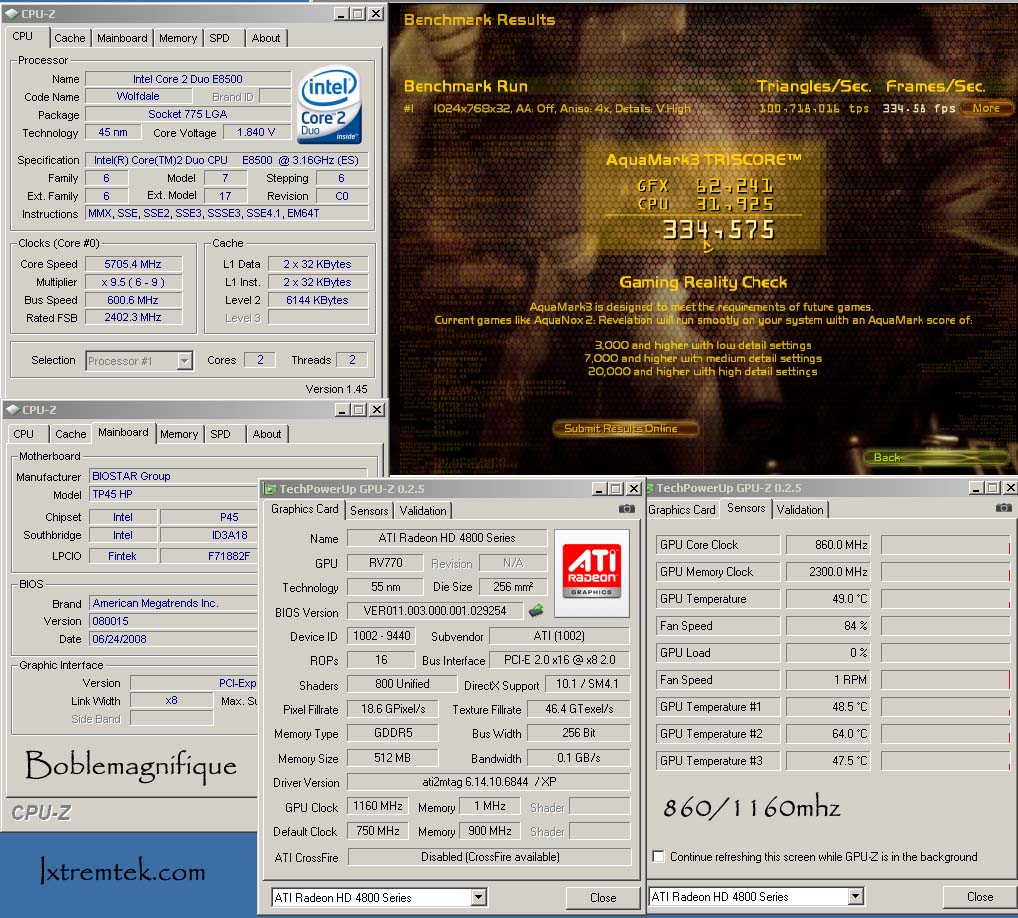Image resolution: width=1018 pixels, height=918 pixels.
Task: Click the Level 2 cache value '6144 KBytes'
Action: click(x=317, y=300)
